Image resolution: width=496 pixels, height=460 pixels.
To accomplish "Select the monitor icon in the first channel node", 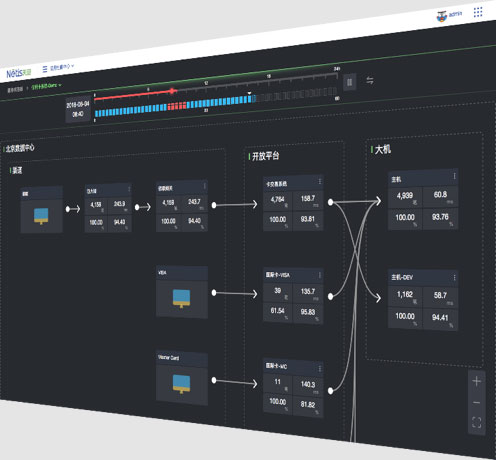I will point(41,216).
